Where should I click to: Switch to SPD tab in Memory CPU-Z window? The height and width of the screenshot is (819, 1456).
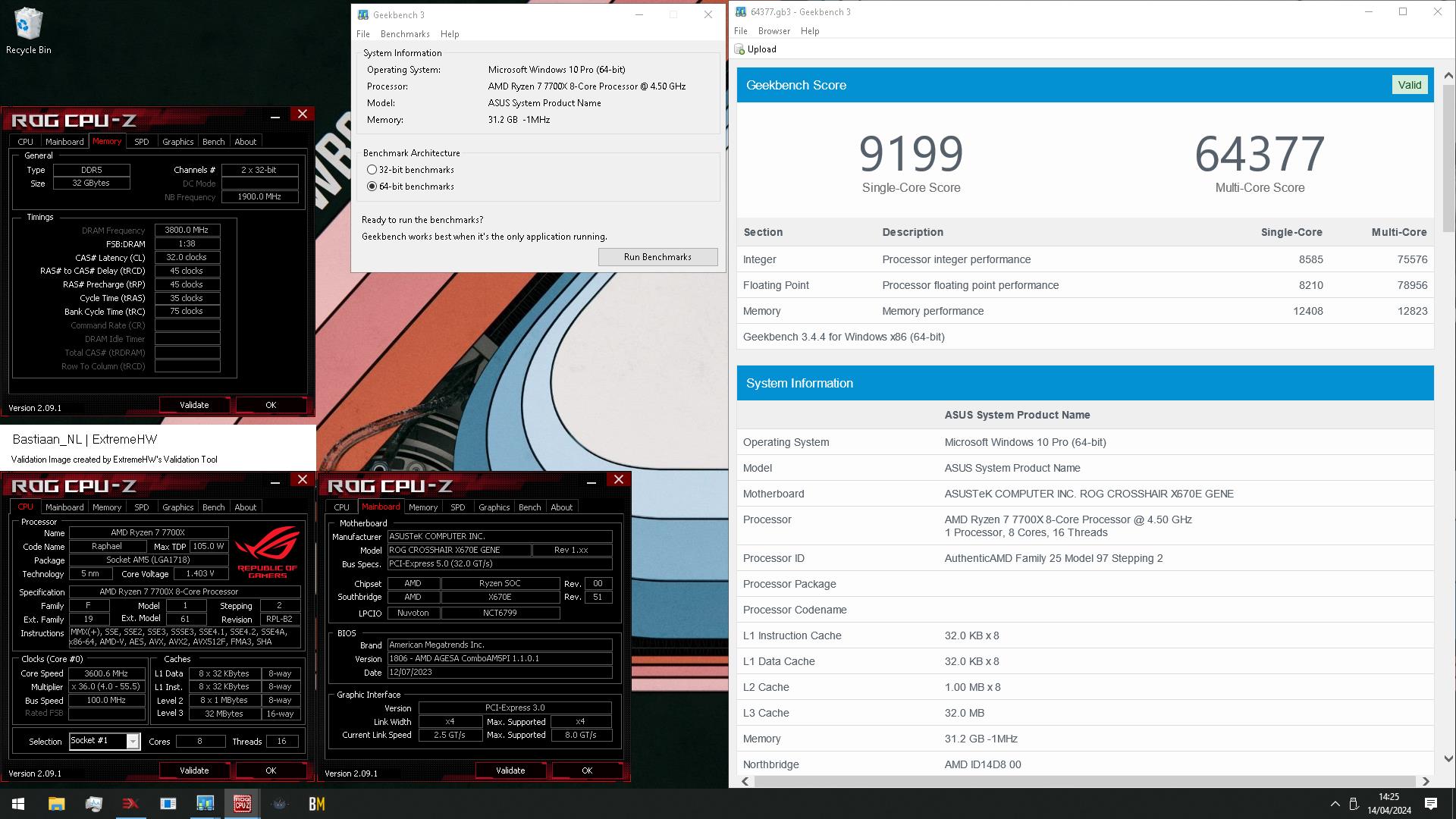click(x=141, y=142)
